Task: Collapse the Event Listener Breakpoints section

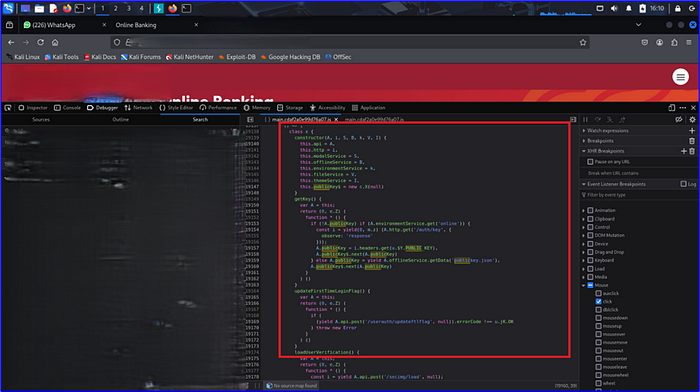Action: point(583,184)
